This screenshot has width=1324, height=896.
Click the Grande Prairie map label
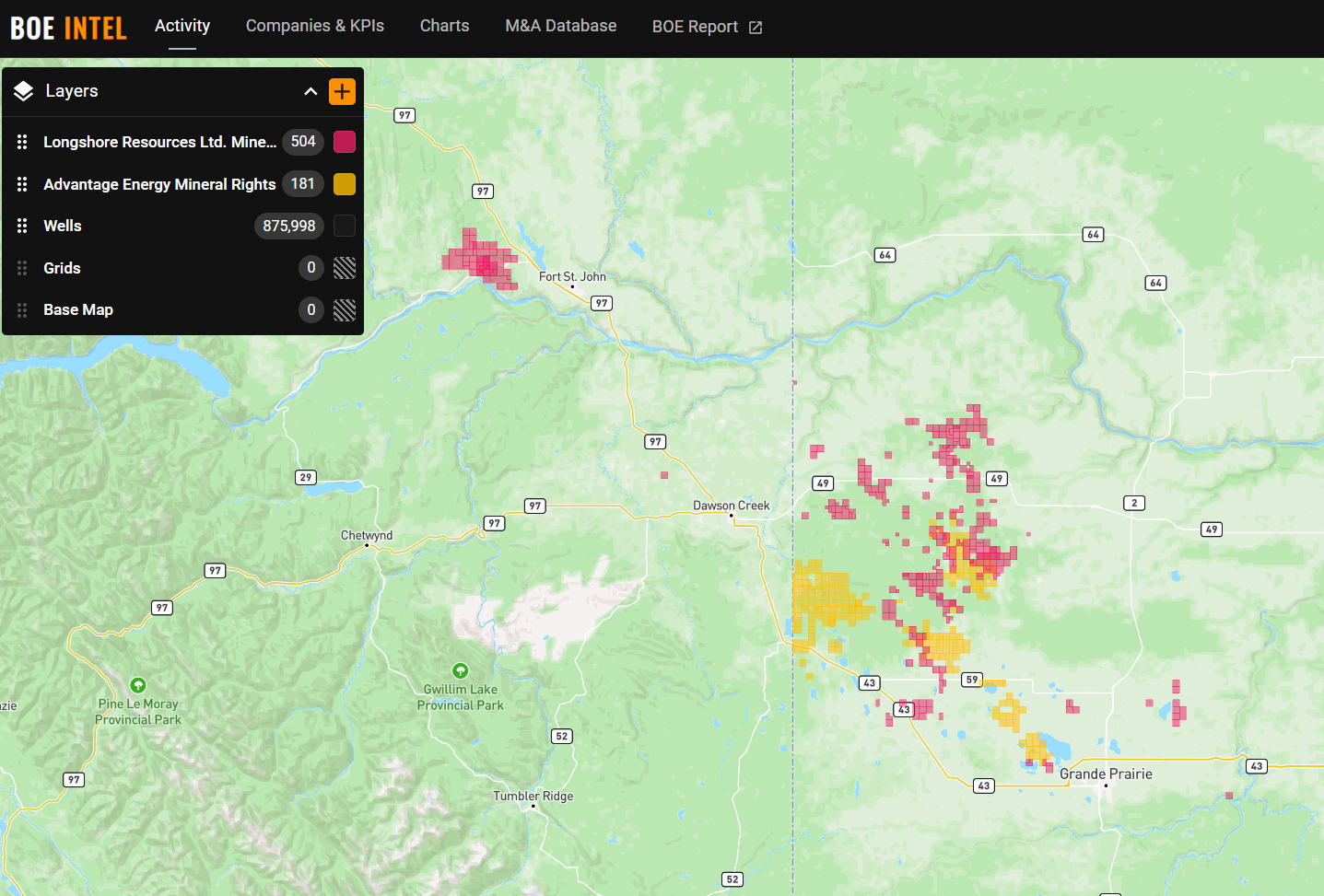[x=1106, y=774]
